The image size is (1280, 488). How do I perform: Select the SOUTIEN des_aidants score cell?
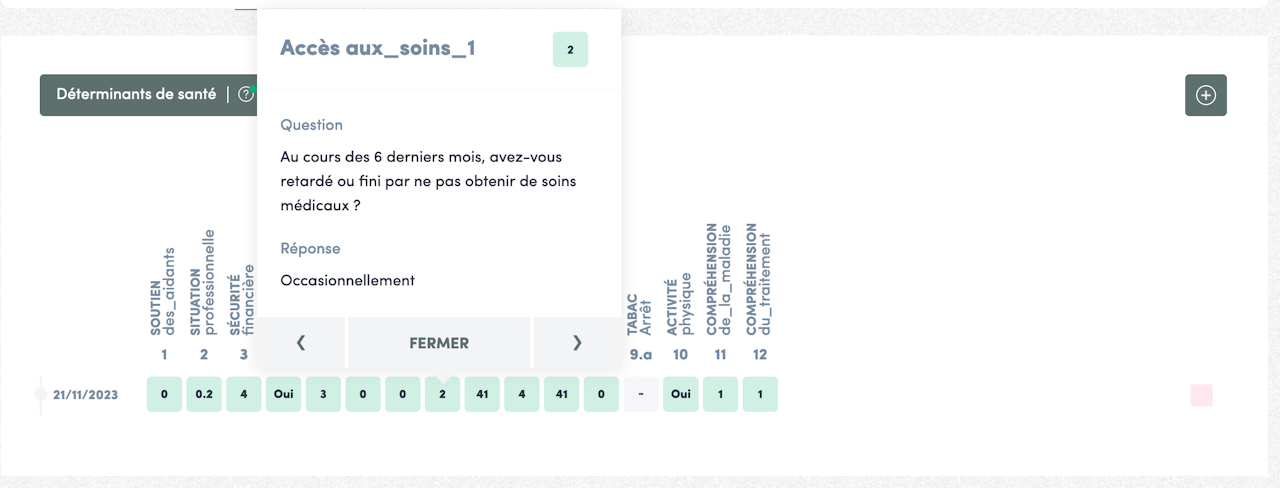click(x=164, y=394)
